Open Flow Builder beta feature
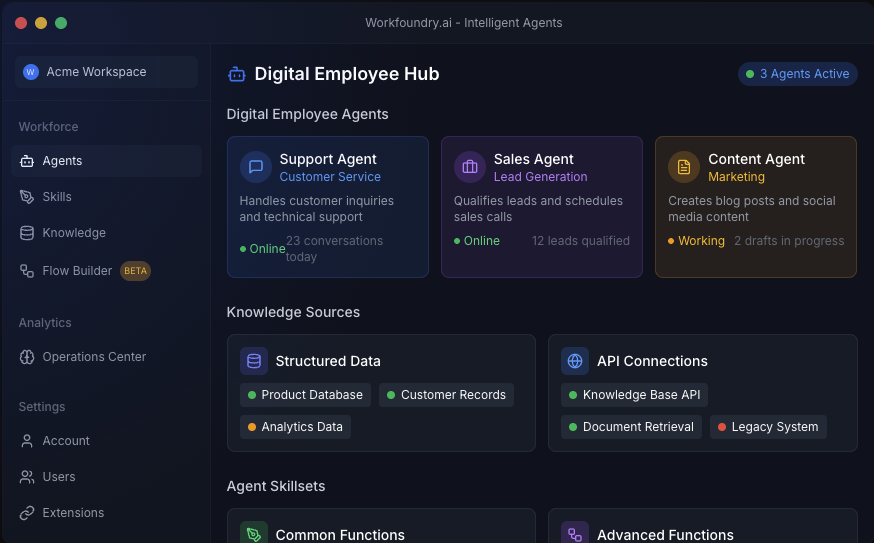The width and height of the screenshot is (874, 543). (77, 271)
